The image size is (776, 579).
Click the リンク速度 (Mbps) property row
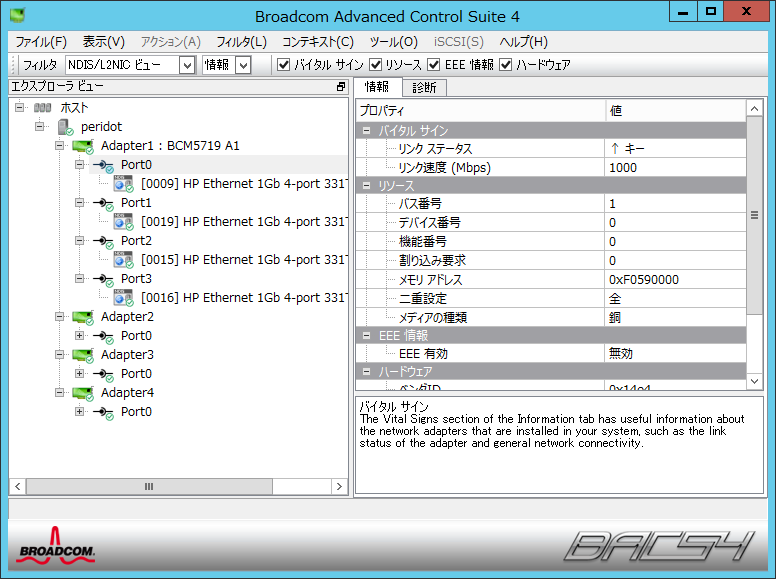[551, 168]
